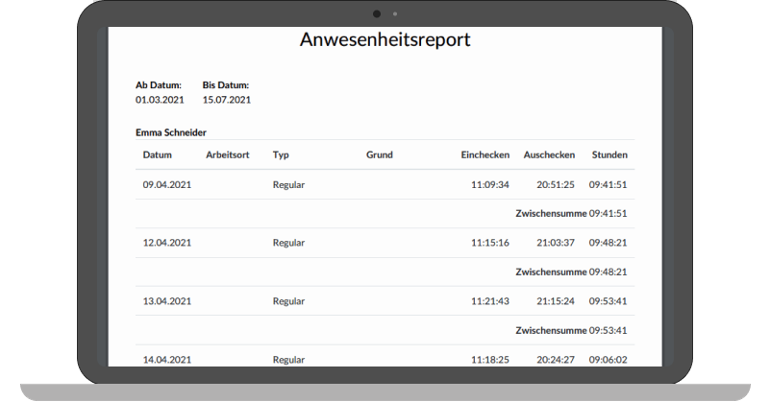This screenshot has width=770, height=402.
Task: Select the date cell 14.04.2021
Action: click(x=167, y=360)
